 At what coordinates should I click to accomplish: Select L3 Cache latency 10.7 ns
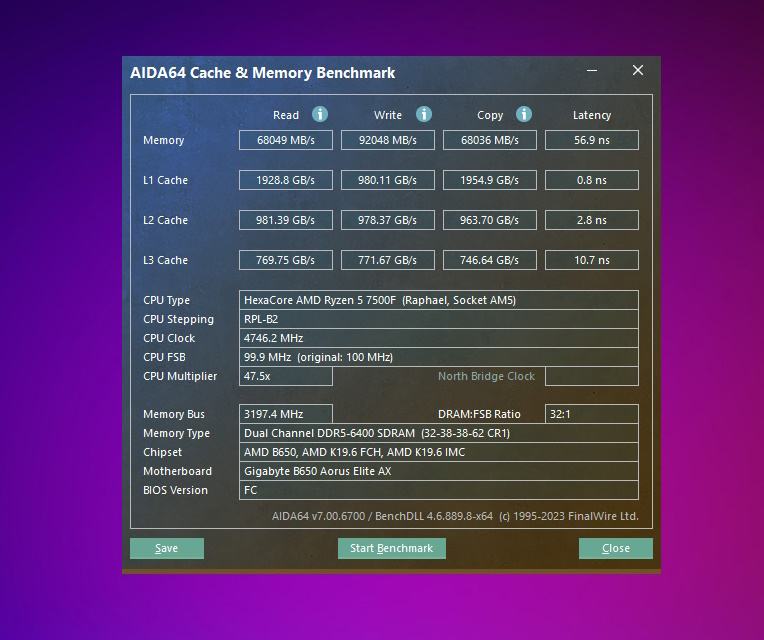592,260
